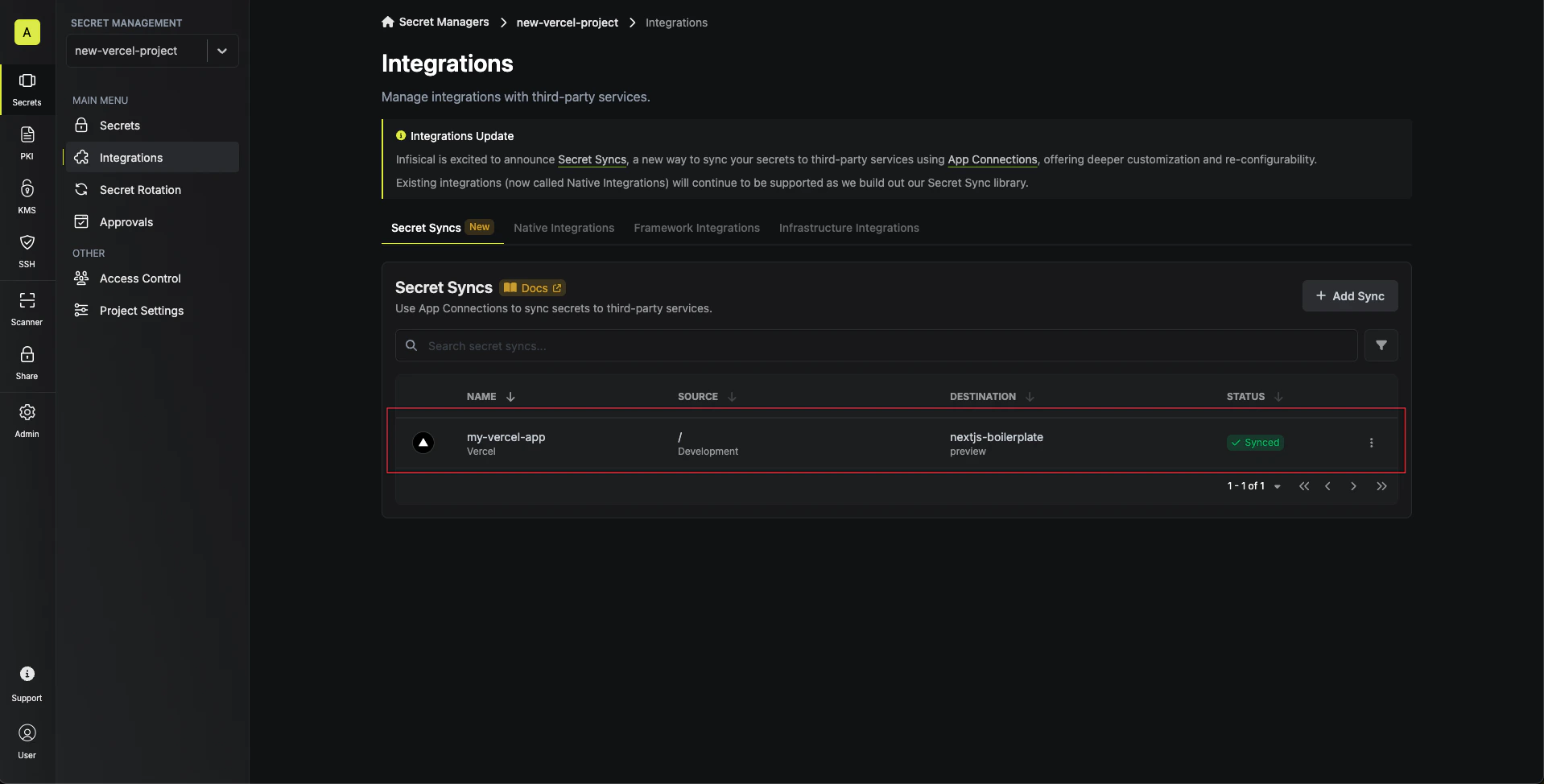Switch to the Framework Integrations tab
The height and width of the screenshot is (784, 1544).
[x=696, y=228]
